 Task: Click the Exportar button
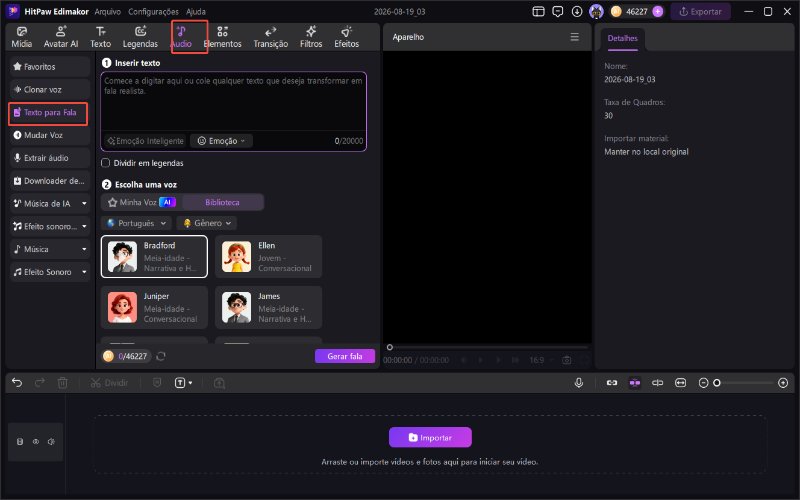(700, 11)
